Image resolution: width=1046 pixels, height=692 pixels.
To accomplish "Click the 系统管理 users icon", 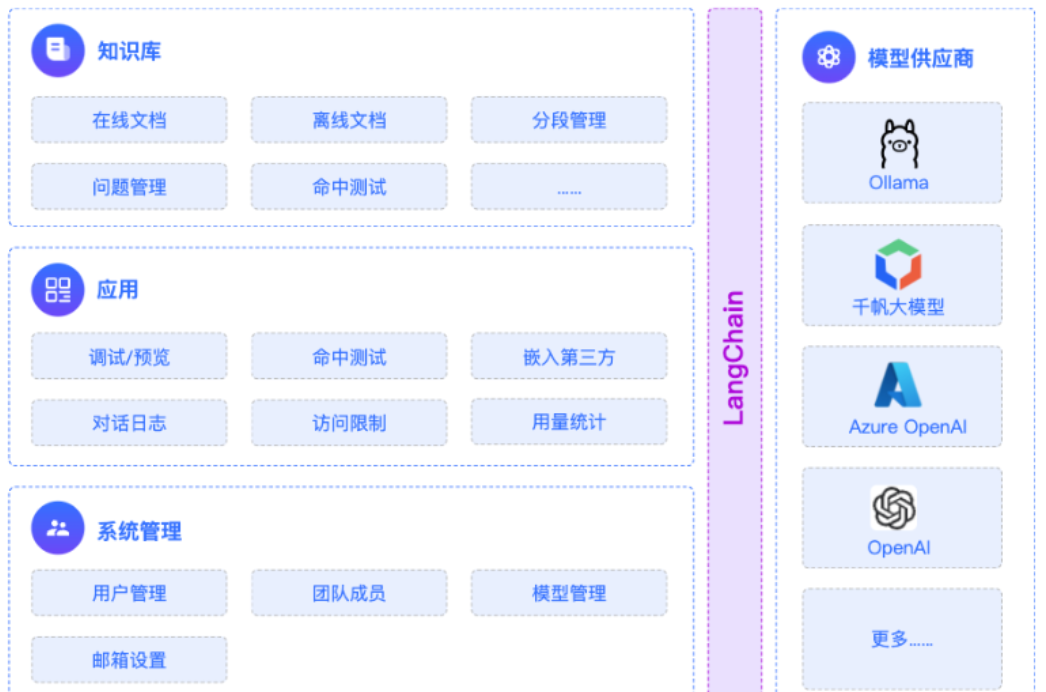I will click(x=58, y=528).
